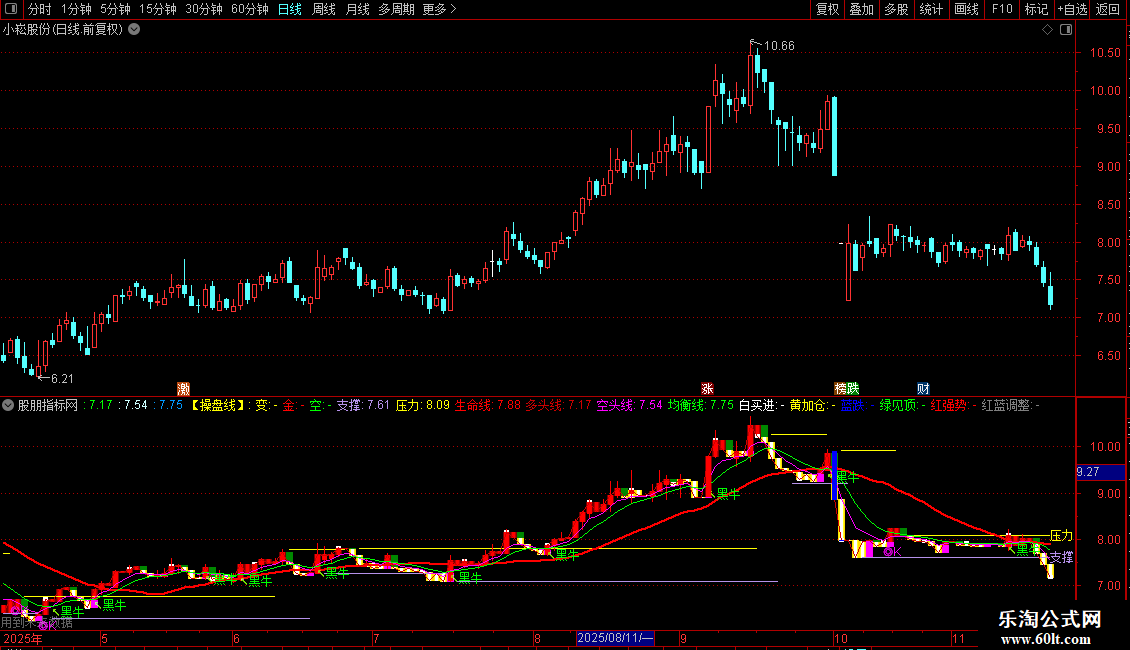Open 多周期 multi-period view
Viewport: 1130px width, 650px height.
click(396, 9)
